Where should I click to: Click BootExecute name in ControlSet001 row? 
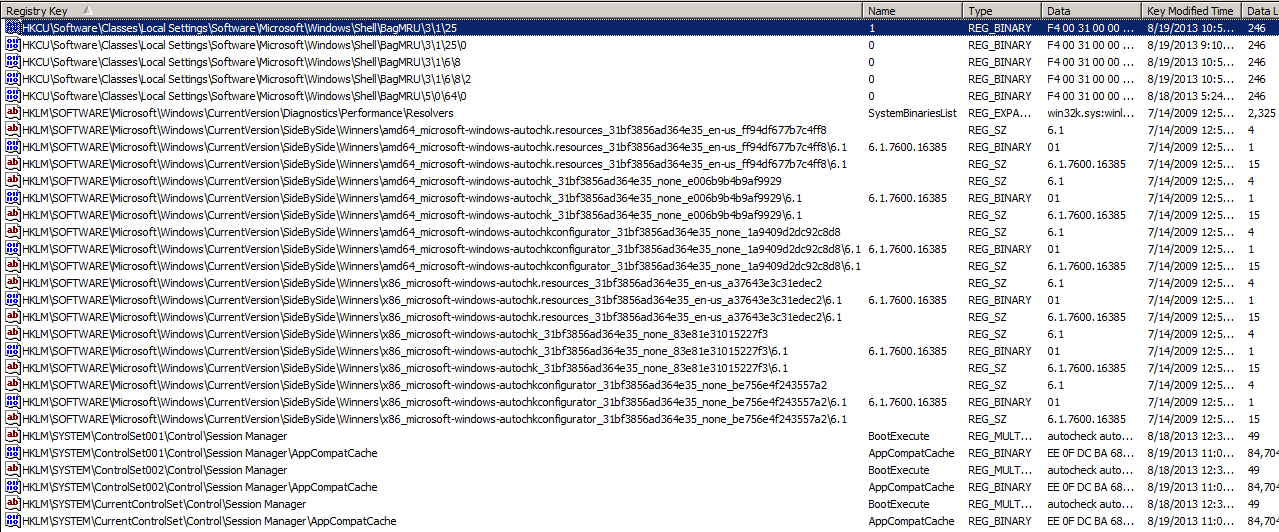point(898,436)
